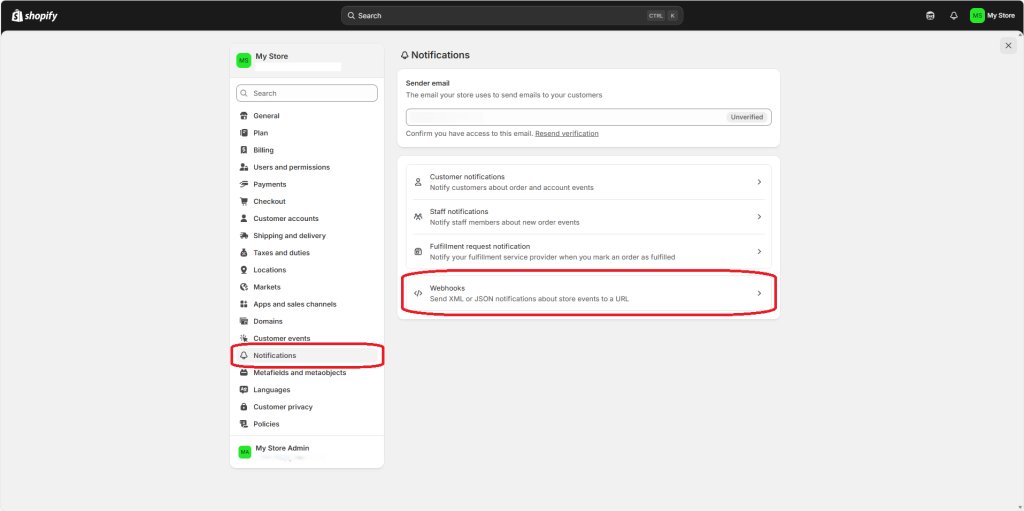This screenshot has height=511, width=1024.
Task: Click the MS avatar in the top bar
Action: tap(977, 16)
